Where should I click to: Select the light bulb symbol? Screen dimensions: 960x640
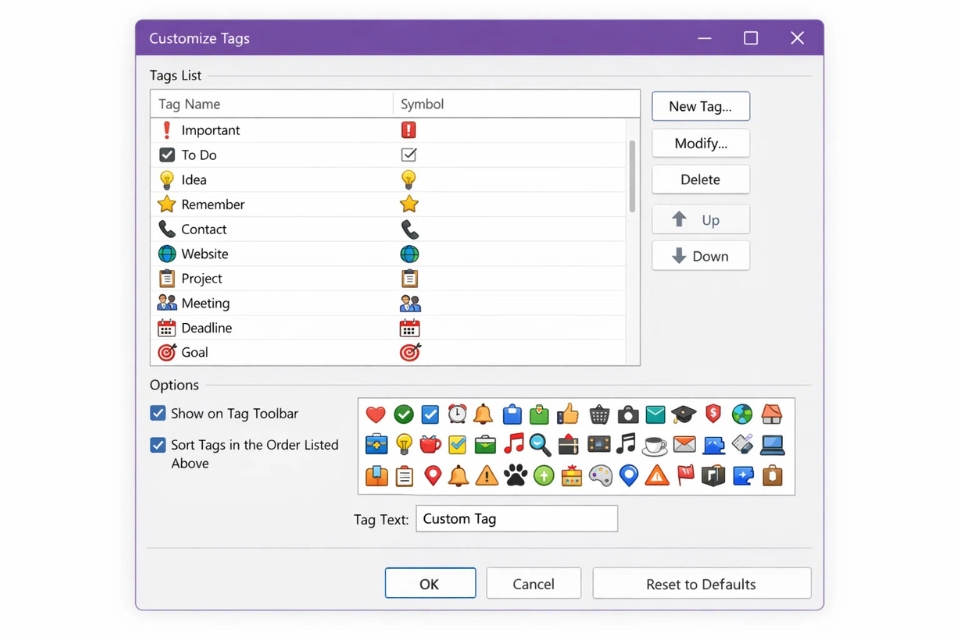click(402, 444)
